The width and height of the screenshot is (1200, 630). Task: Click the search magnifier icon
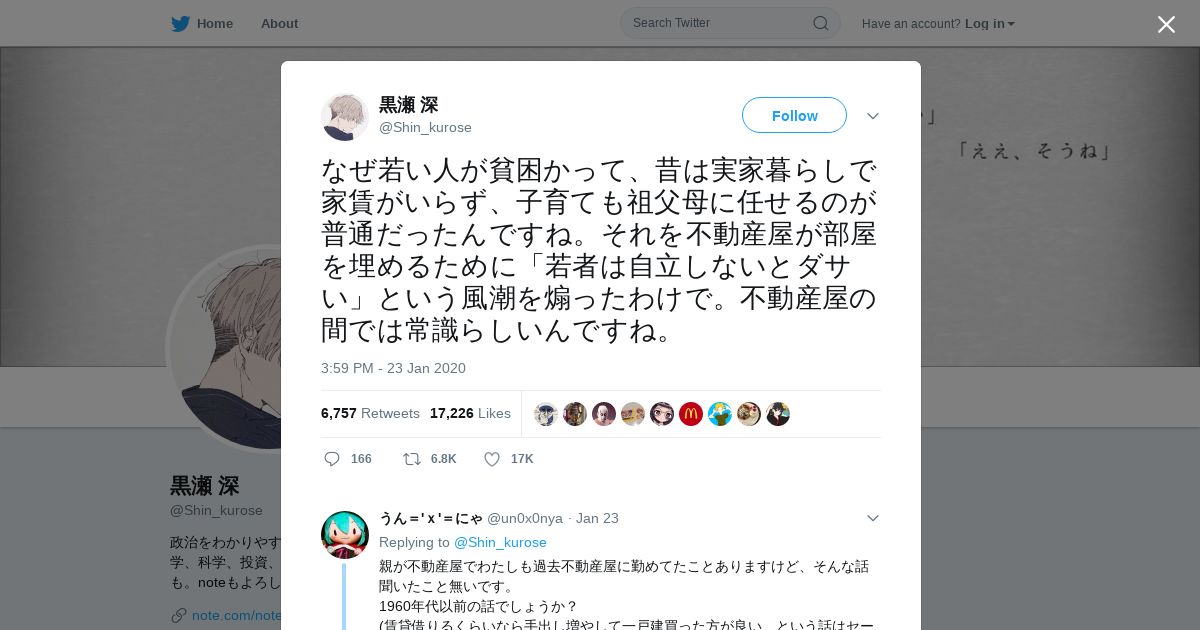(820, 23)
